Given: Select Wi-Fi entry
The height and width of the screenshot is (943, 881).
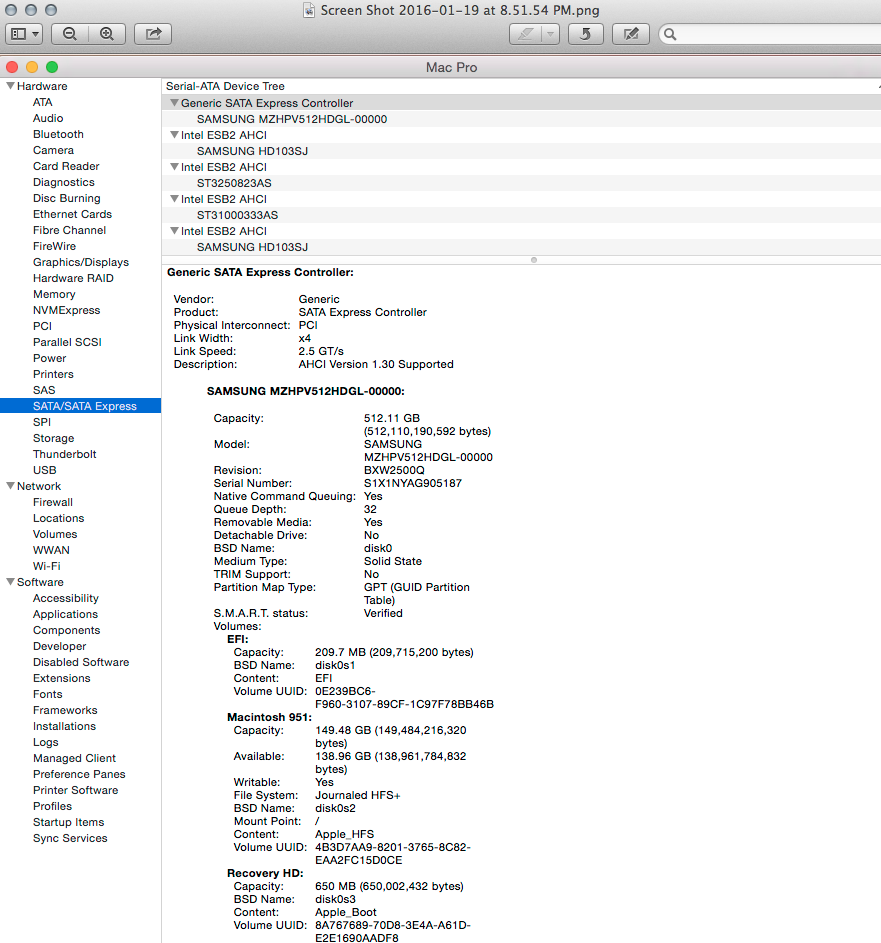Looking at the screenshot, I should [47, 566].
